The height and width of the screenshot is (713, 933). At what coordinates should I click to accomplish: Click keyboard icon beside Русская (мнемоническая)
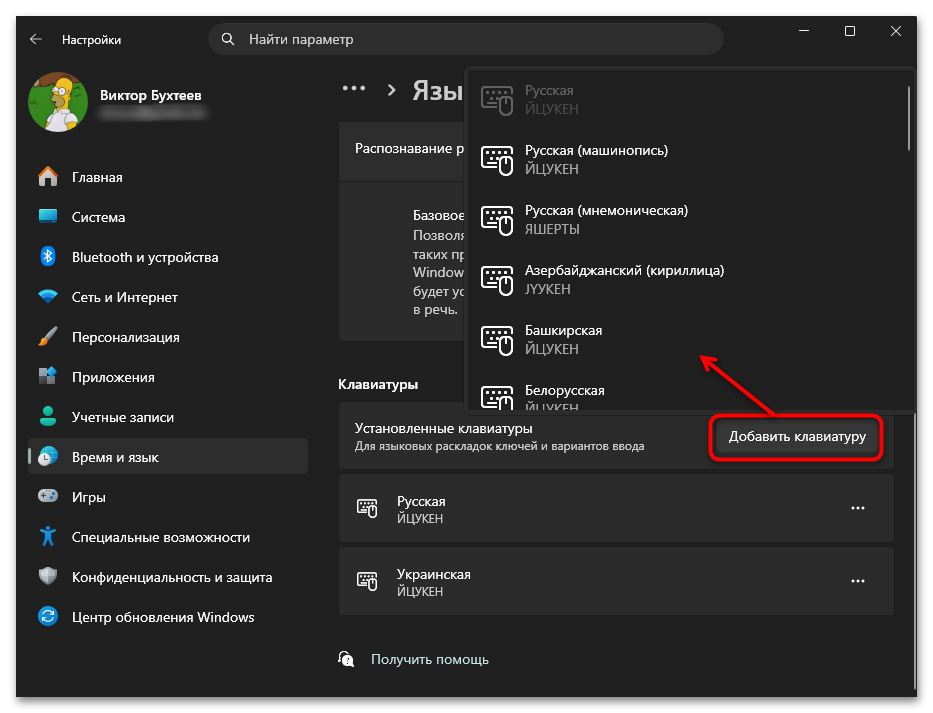point(497,221)
